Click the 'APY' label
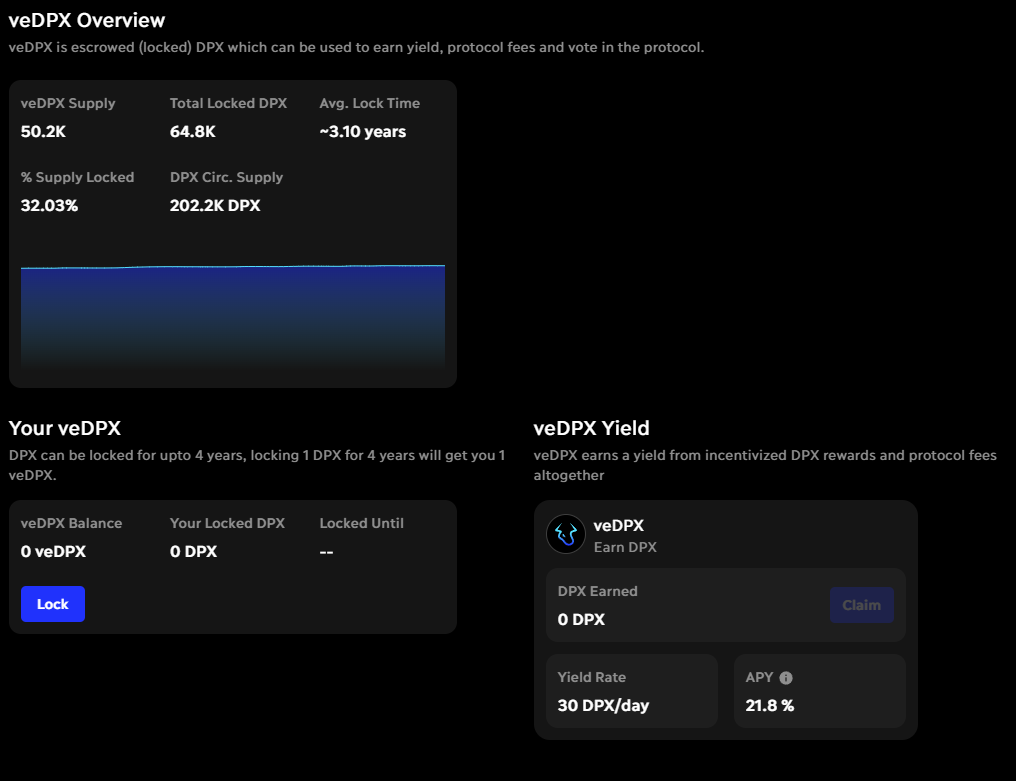1016x781 pixels. (x=759, y=677)
